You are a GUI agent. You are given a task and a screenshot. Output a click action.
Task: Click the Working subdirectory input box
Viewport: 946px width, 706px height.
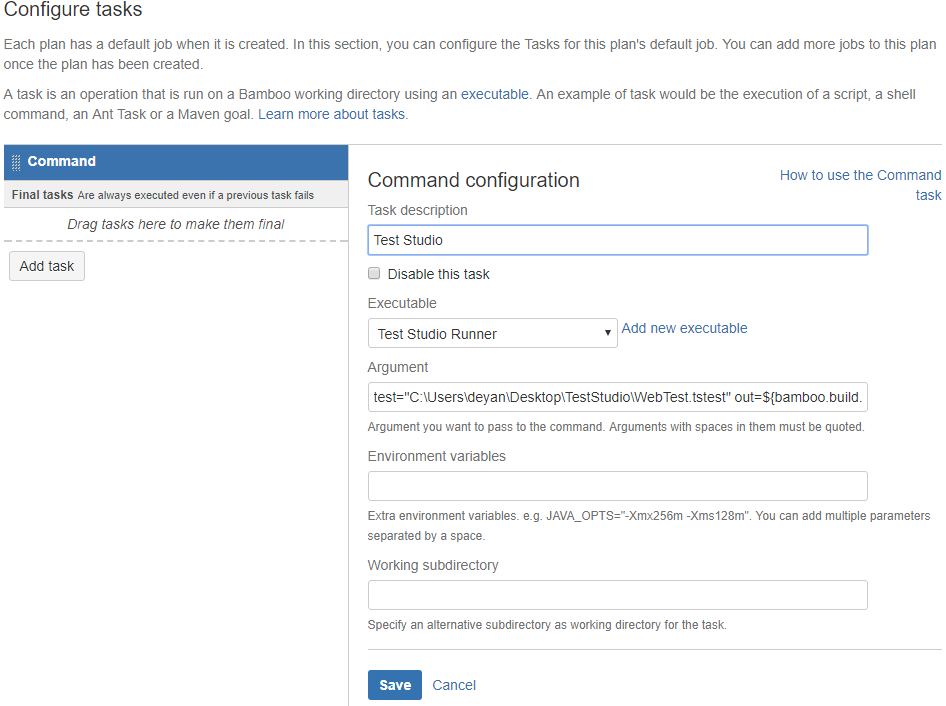618,595
